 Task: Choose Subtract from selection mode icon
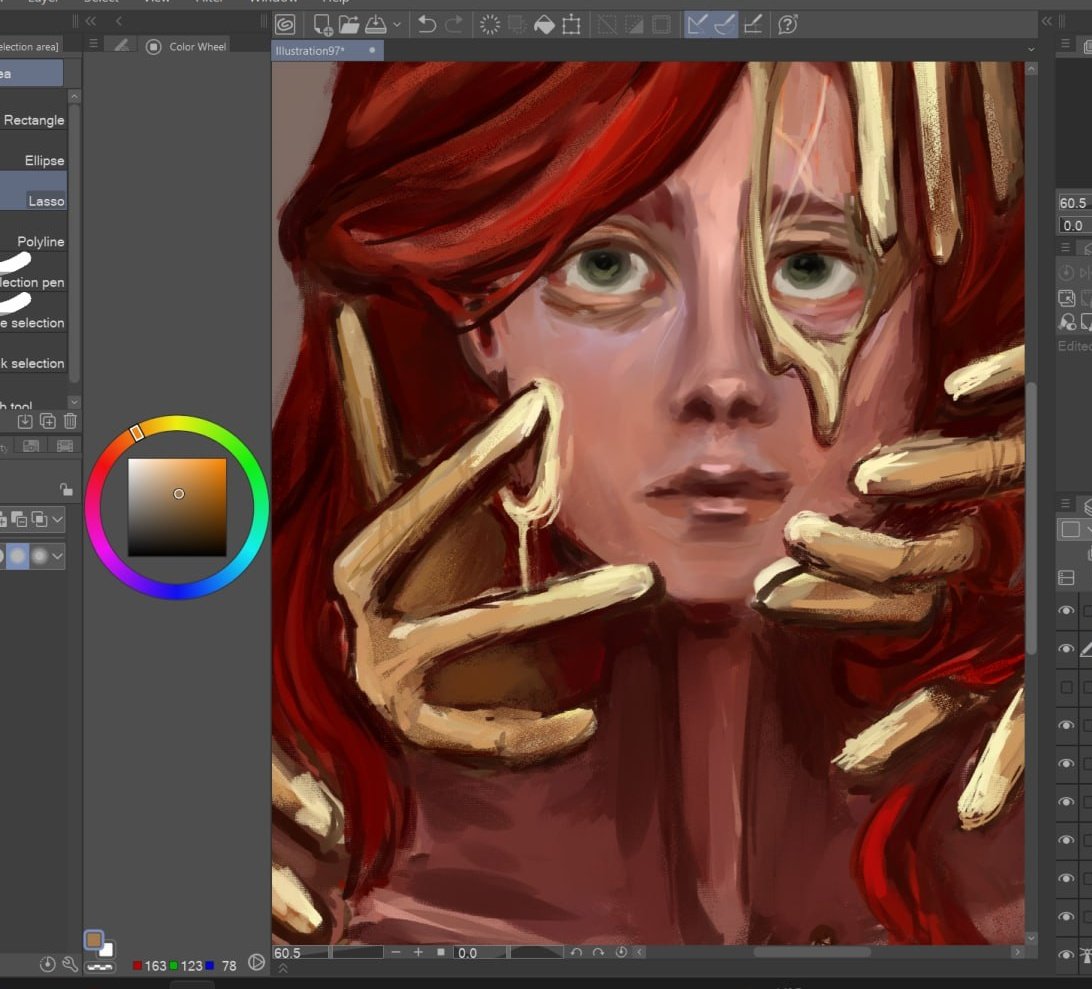[x=19, y=520]
